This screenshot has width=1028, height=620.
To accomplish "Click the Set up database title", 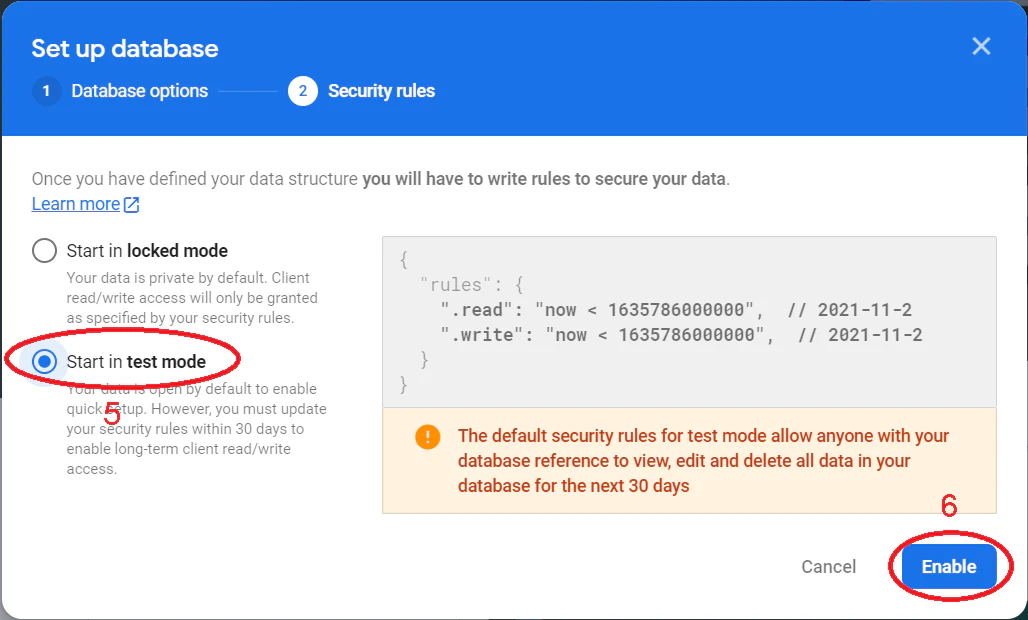I will pos(125,48).
